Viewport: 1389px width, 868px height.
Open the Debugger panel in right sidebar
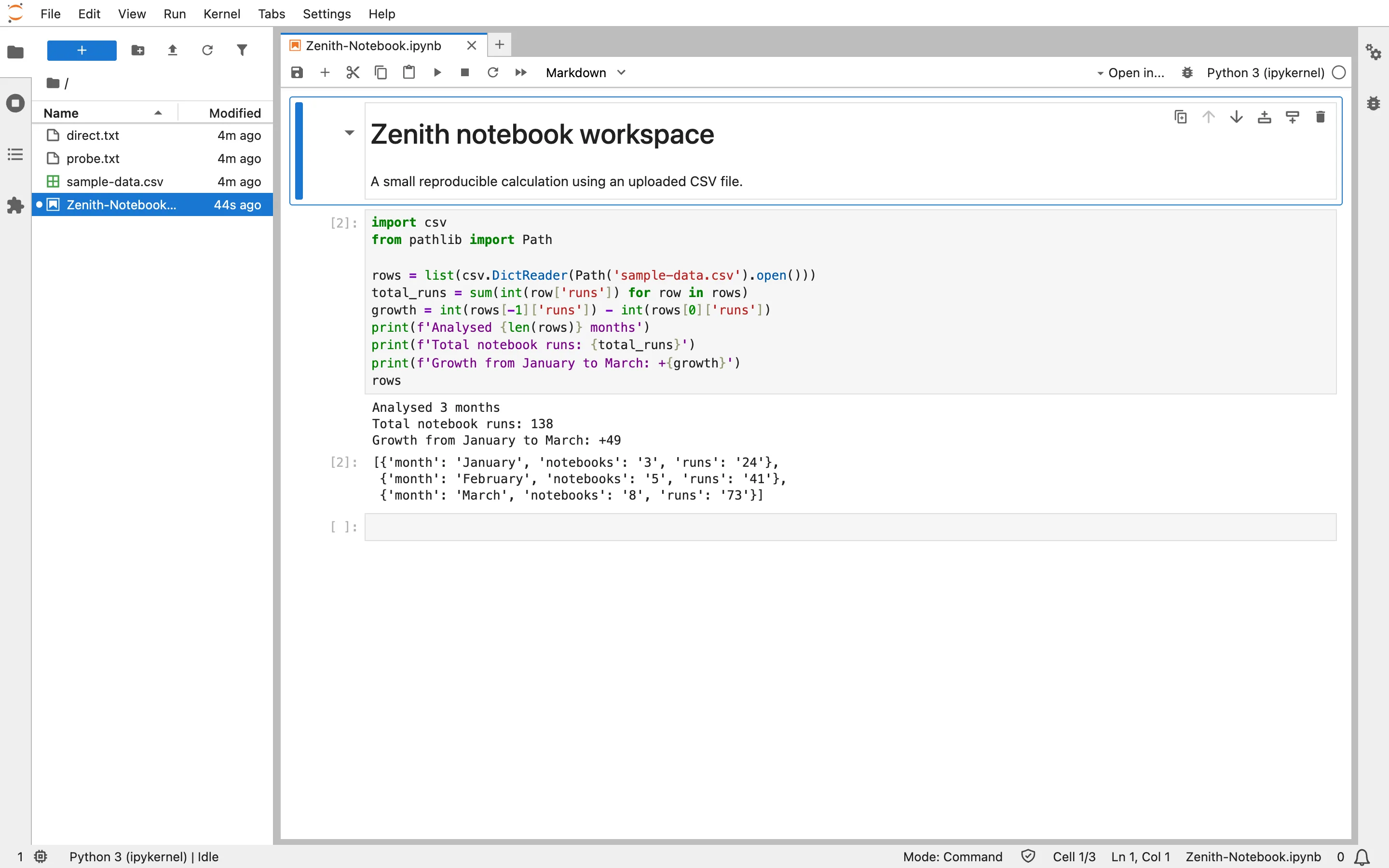tap(1374, 103)
